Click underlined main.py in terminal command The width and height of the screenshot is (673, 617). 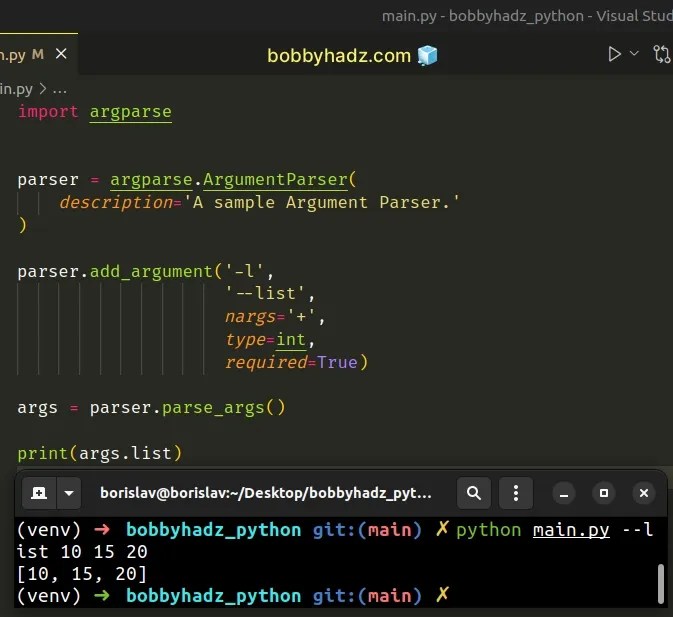click(x=571, y=530)
